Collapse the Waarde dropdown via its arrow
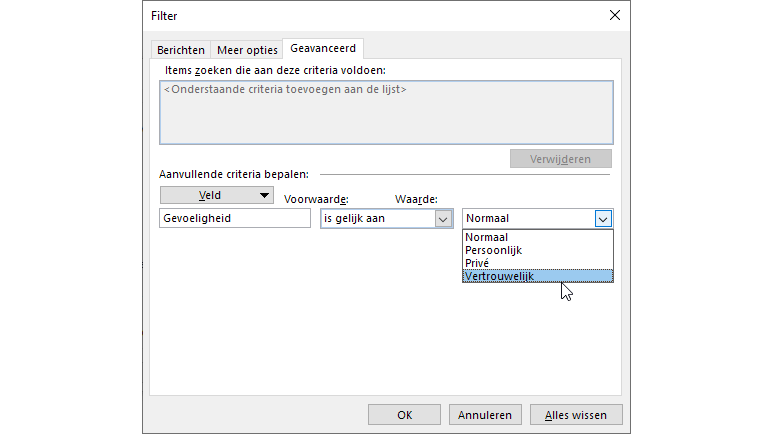 pyautogui.click(x=602, y=218)
